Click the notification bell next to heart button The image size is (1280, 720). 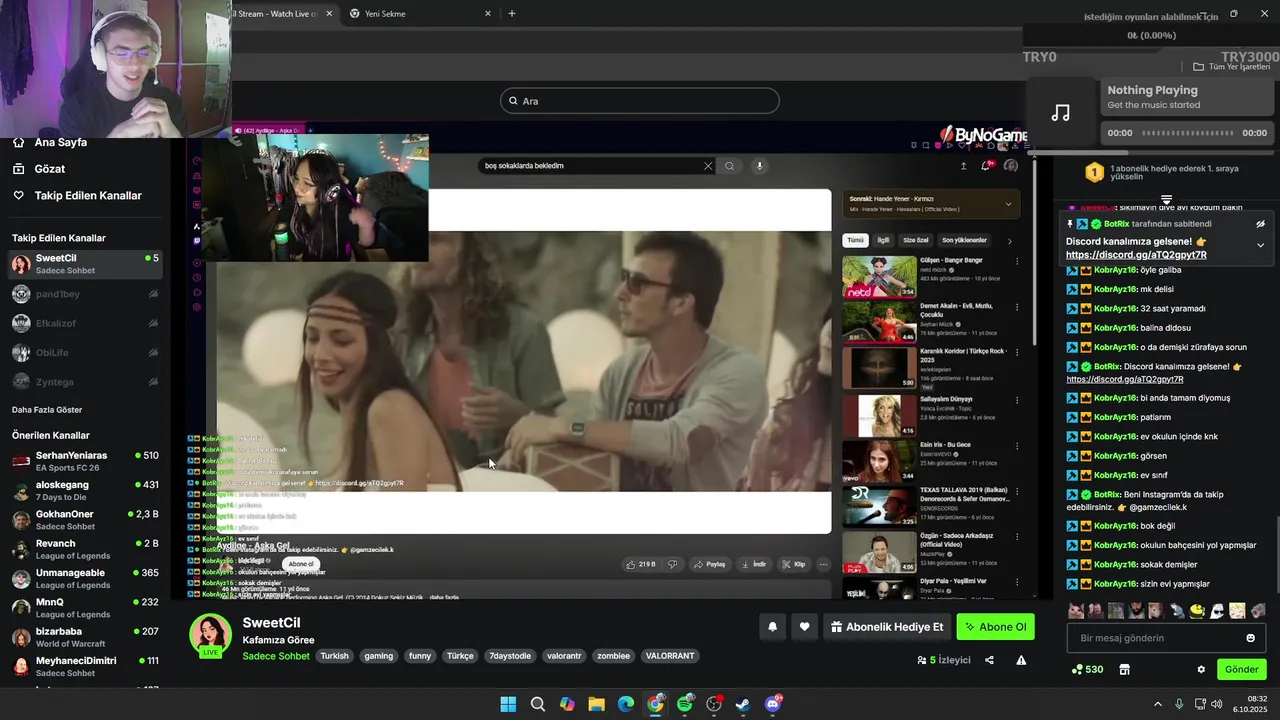[x=772, y=627]
